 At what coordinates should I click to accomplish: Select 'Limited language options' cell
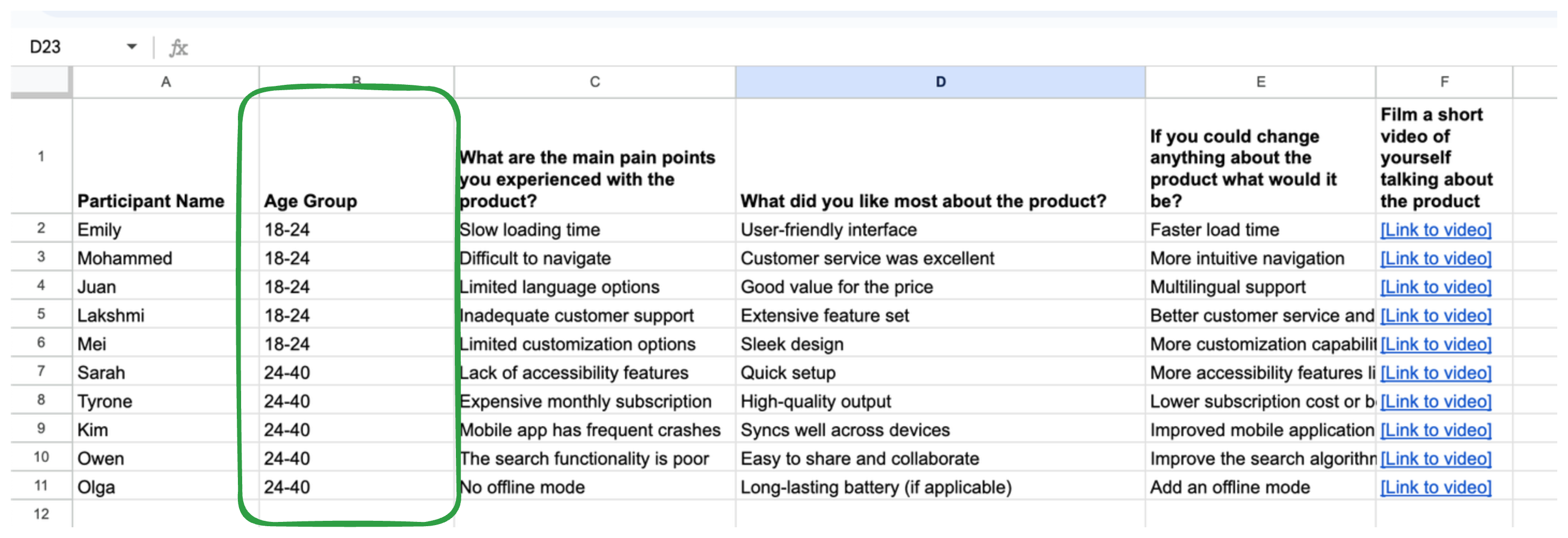pos(594,285)
